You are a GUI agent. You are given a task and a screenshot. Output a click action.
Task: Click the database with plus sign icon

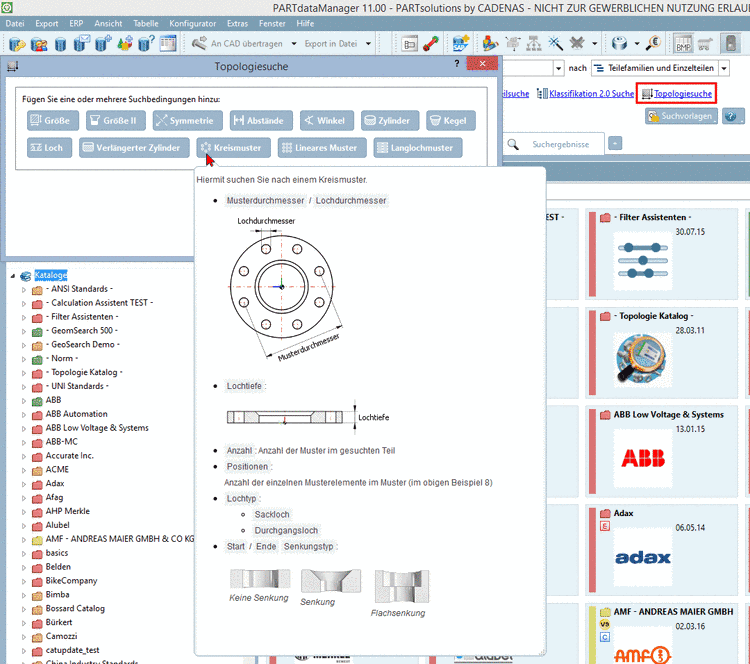(x=103, y=44)
